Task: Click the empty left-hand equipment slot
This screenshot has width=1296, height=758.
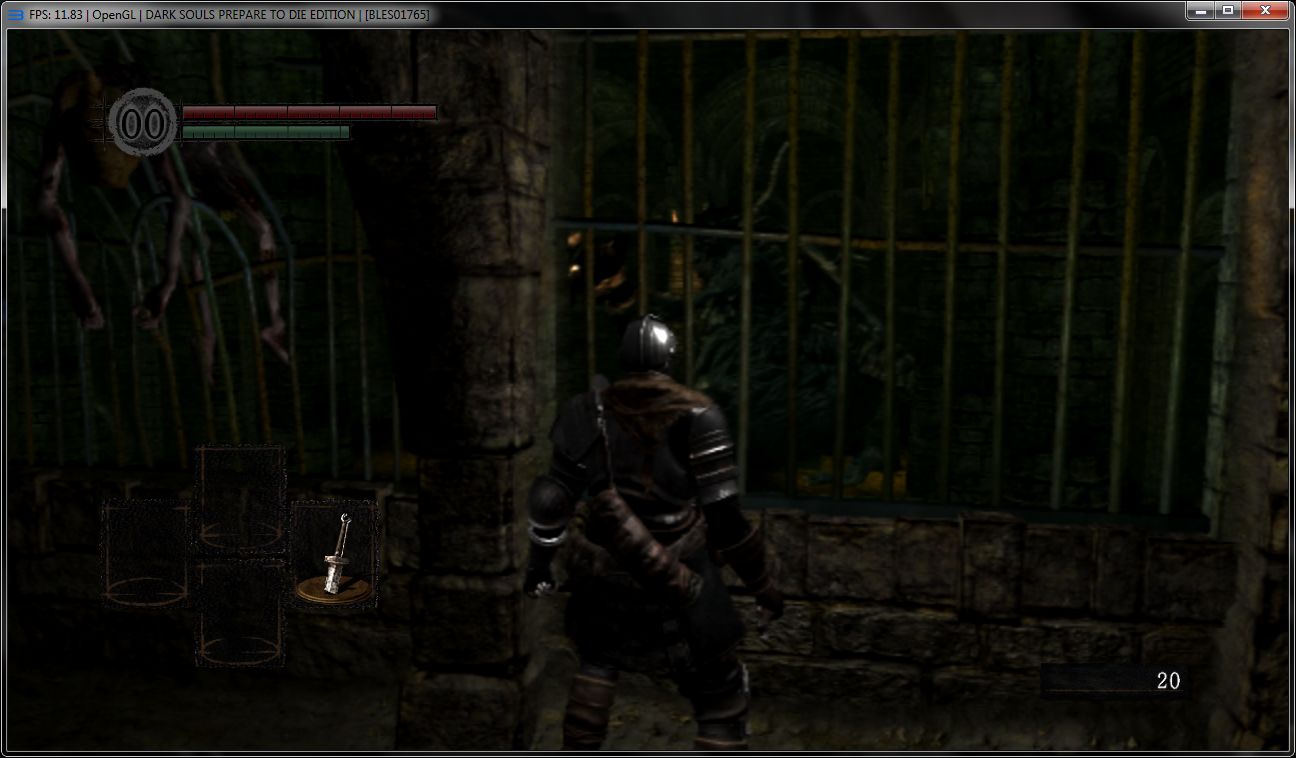Action: (x=146, y=554)
